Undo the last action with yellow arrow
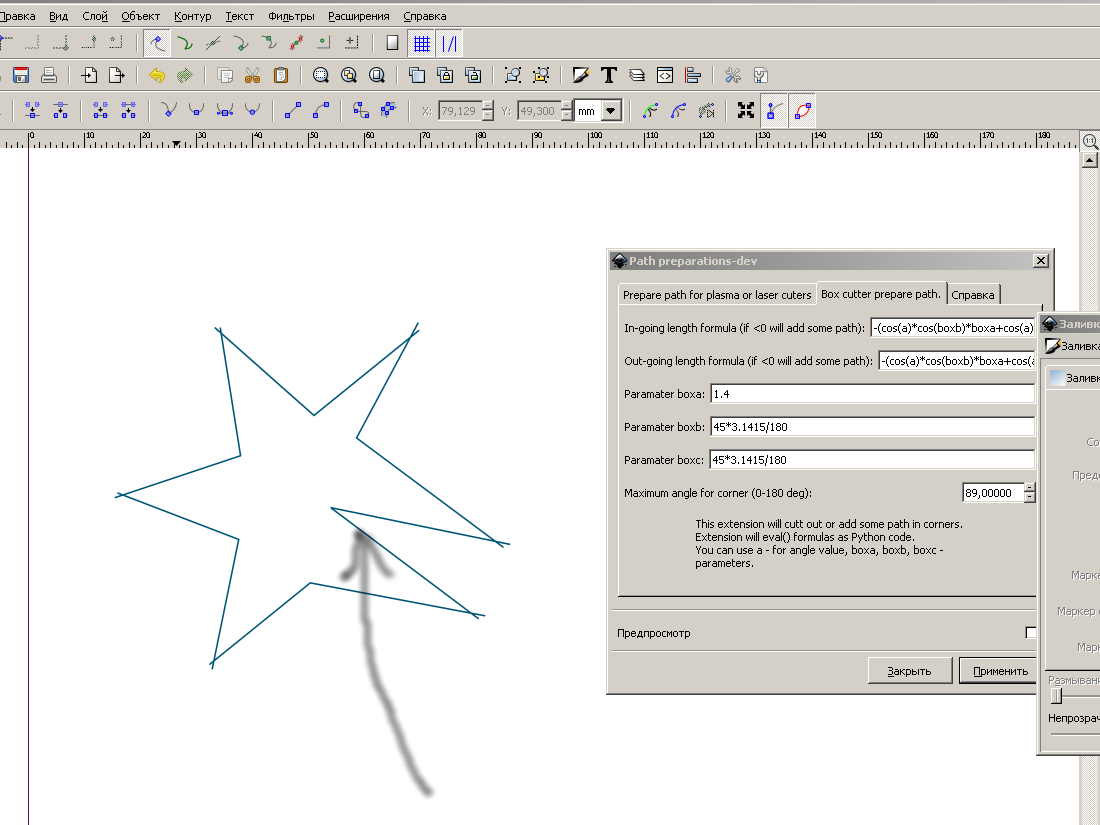Viewport: 1100px width, 825px height. coord(156,75)
